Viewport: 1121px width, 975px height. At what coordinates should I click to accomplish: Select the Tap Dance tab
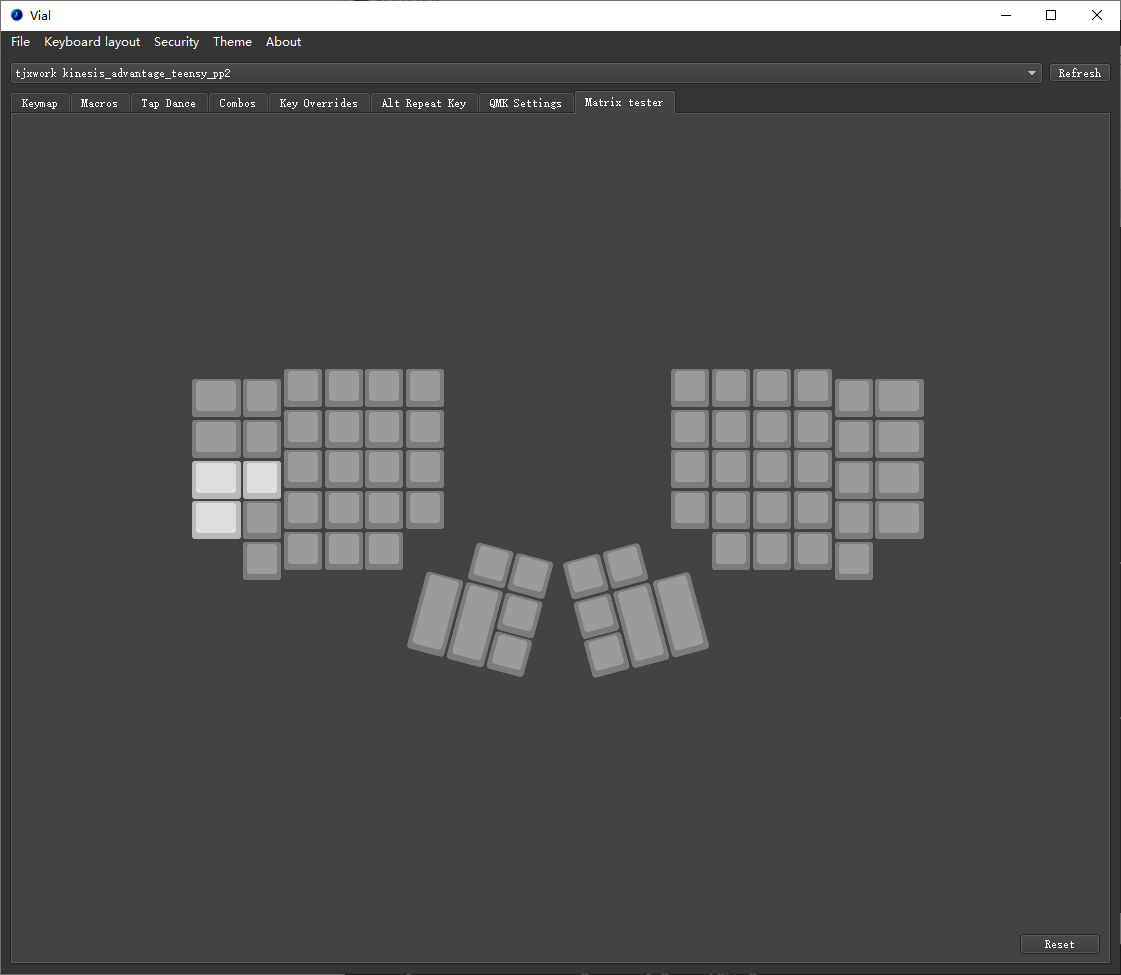tap(168, 103)
